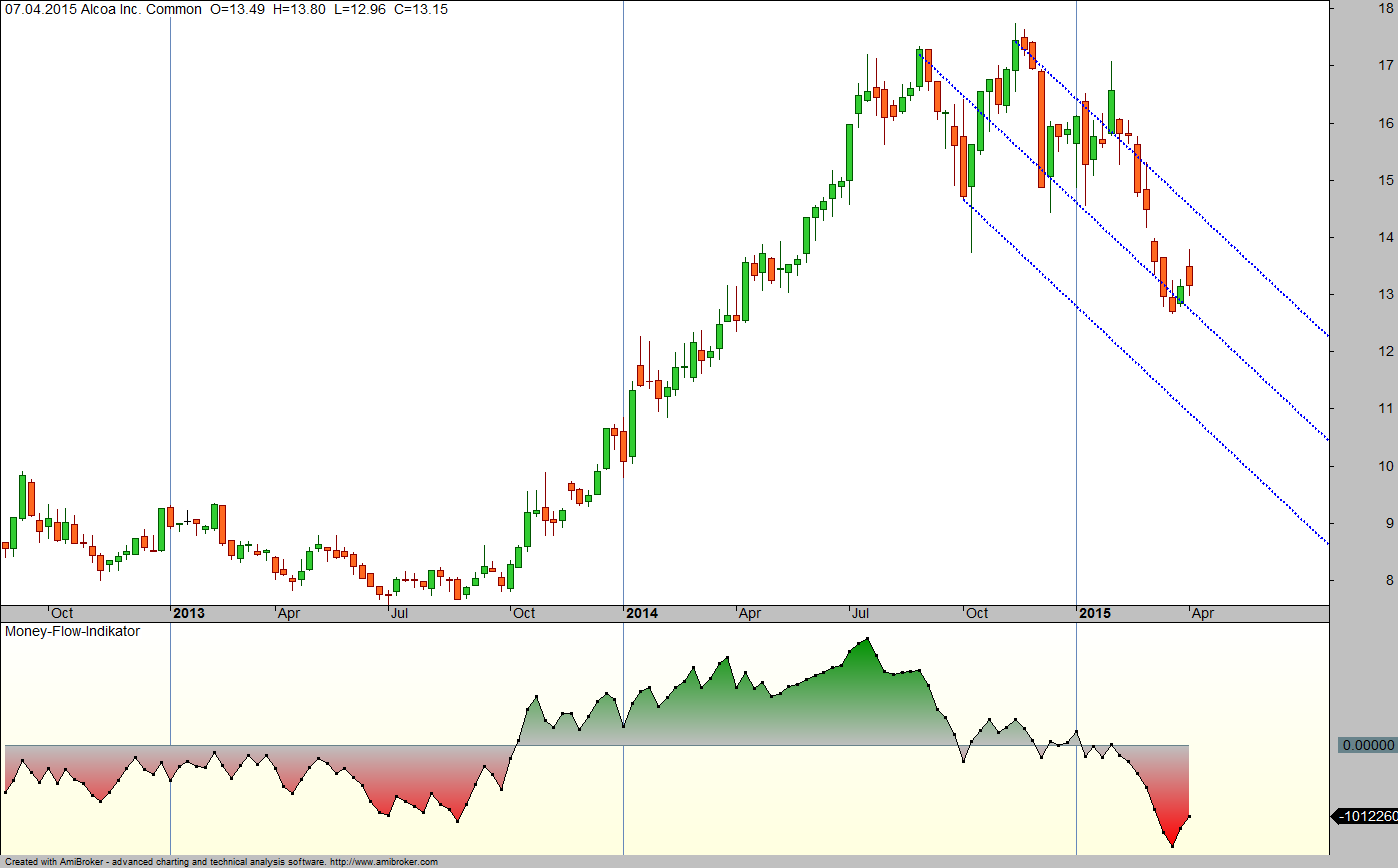This screenshot has height=868, width=1398.
Task: Click price axis label "17"
Action: coord(1386,66)
